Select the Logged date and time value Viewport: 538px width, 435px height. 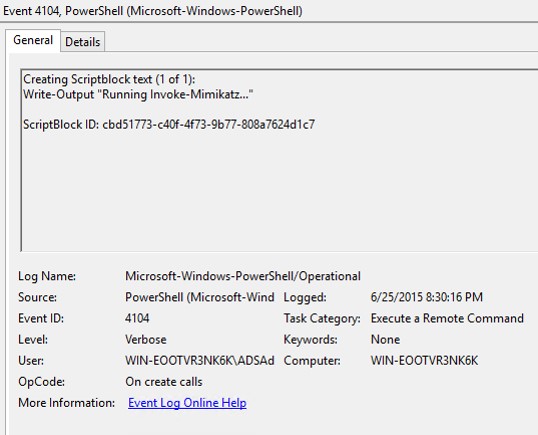(x=426, y=297)
